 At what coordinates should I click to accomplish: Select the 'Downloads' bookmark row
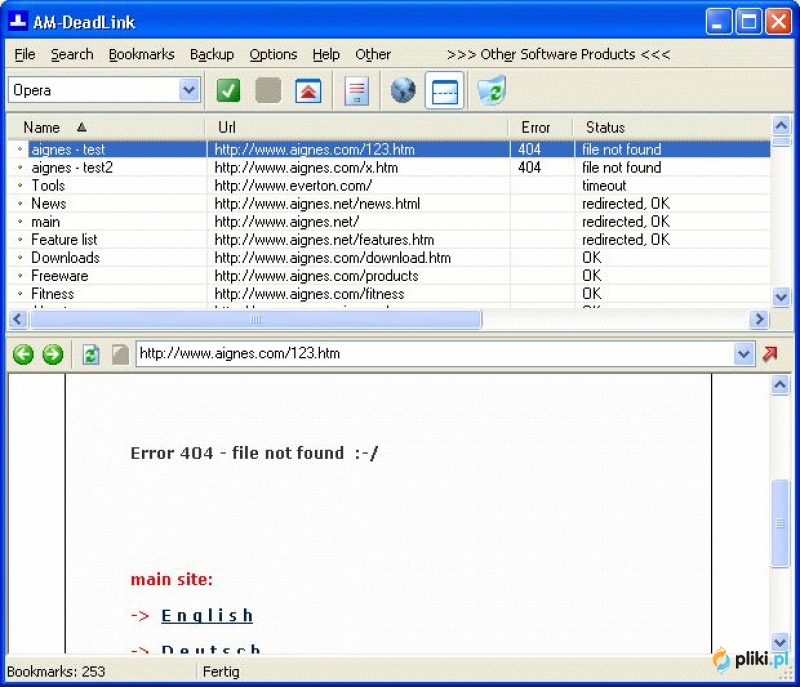click(x=389, y=258)
